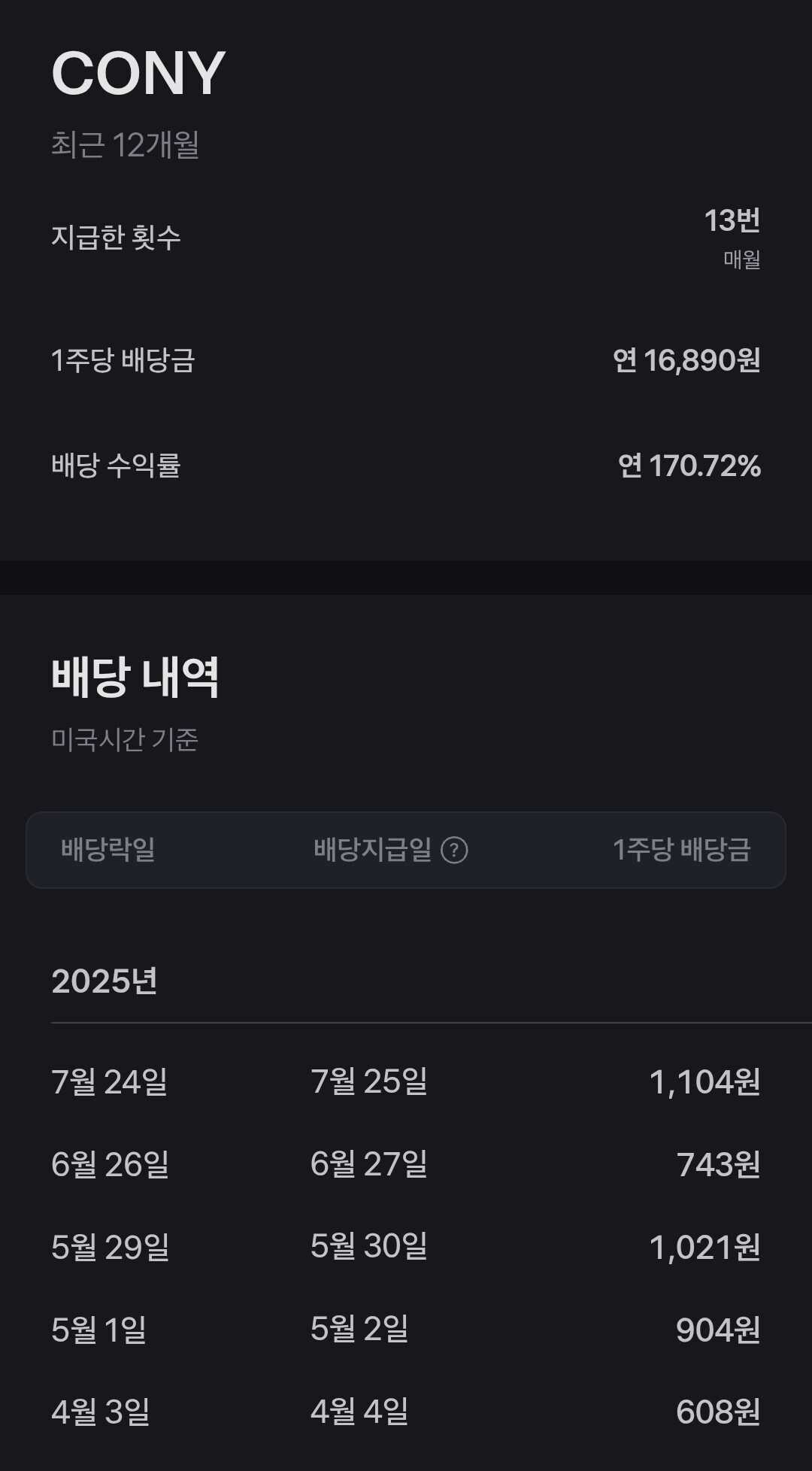
Task: Open the 5월 1일 dividend row
Action: 406,1330
